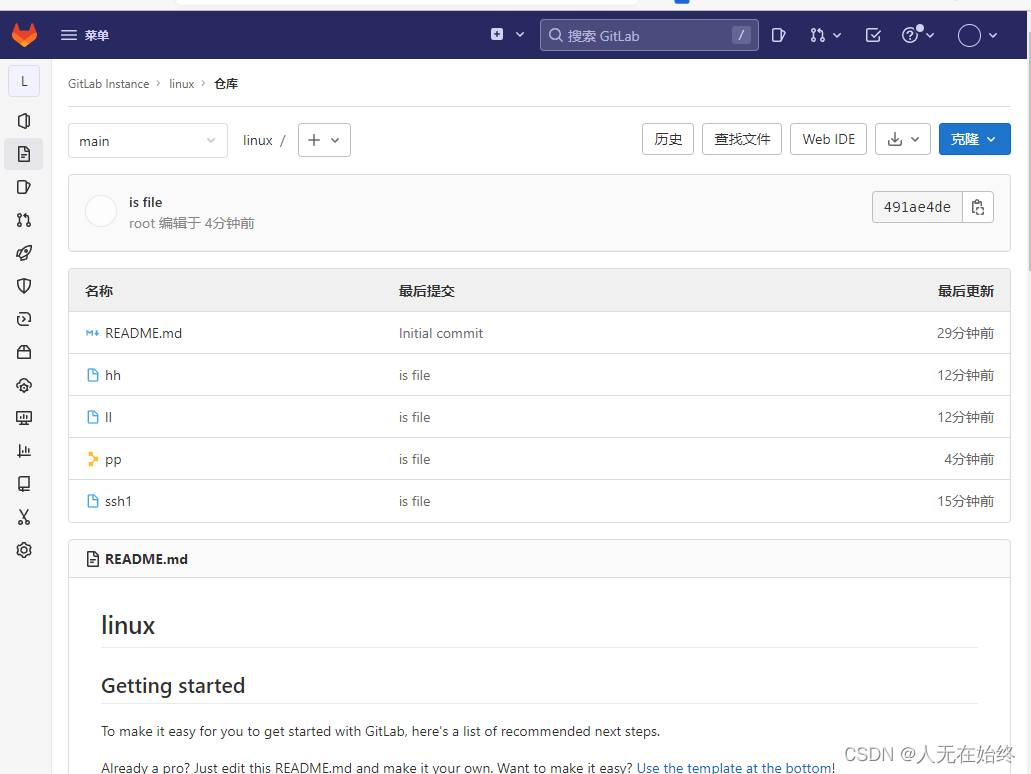
Task: Expand the merge requests dropdown arrow
Action: click(x=837, y=36)
